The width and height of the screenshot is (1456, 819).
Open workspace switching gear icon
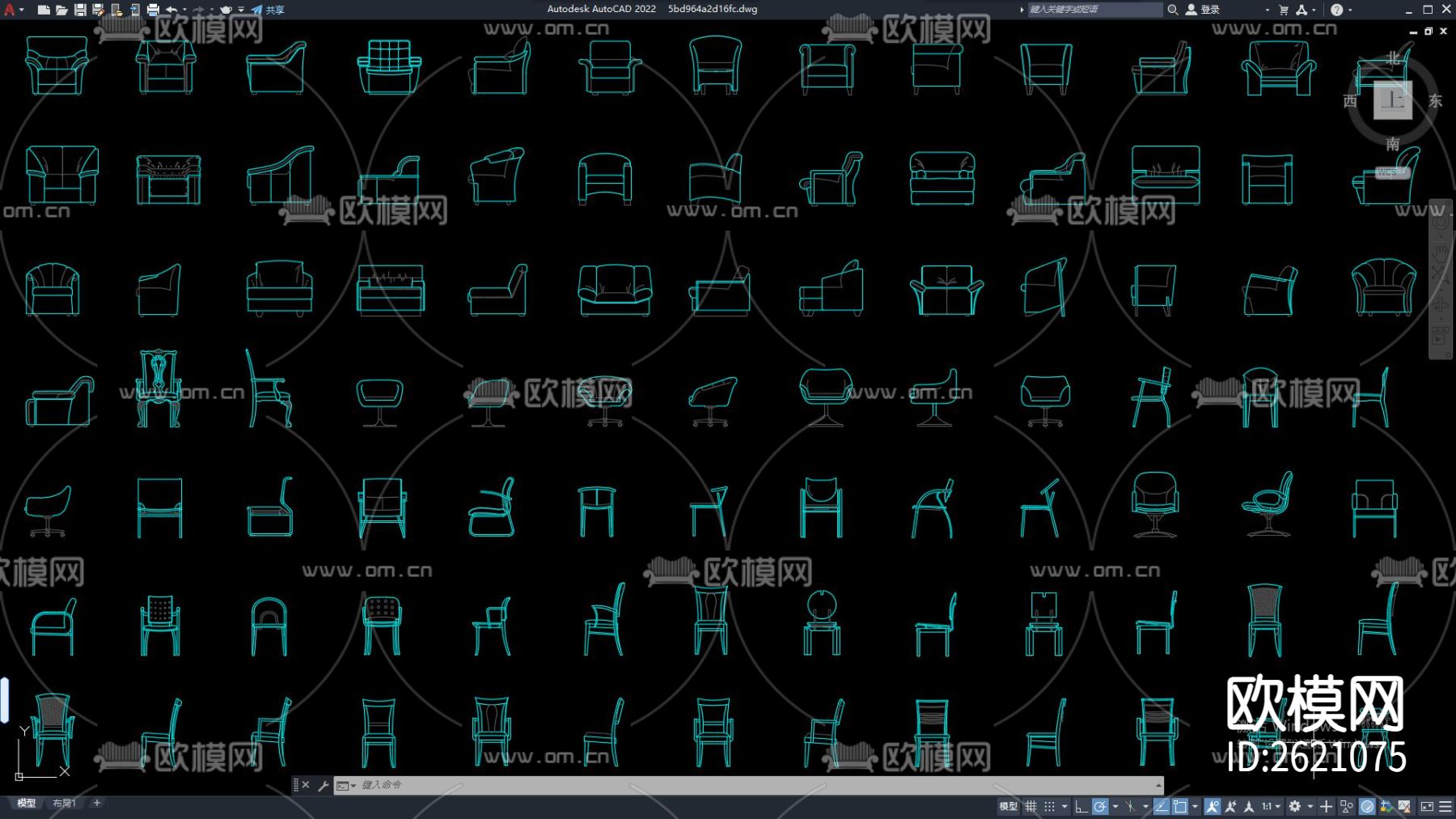(1295, 806)
